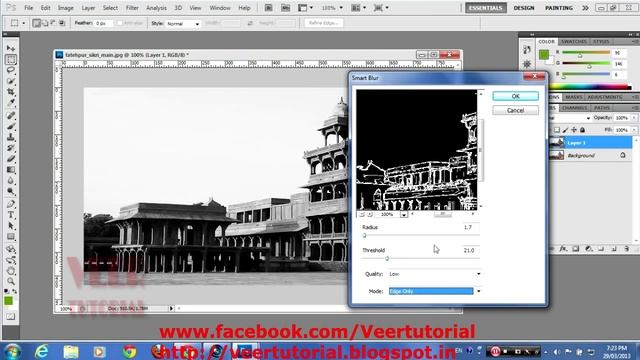Select the Clone Stamp tool
The height and width of the screenshot is (360, 640).
coord(11,137)
